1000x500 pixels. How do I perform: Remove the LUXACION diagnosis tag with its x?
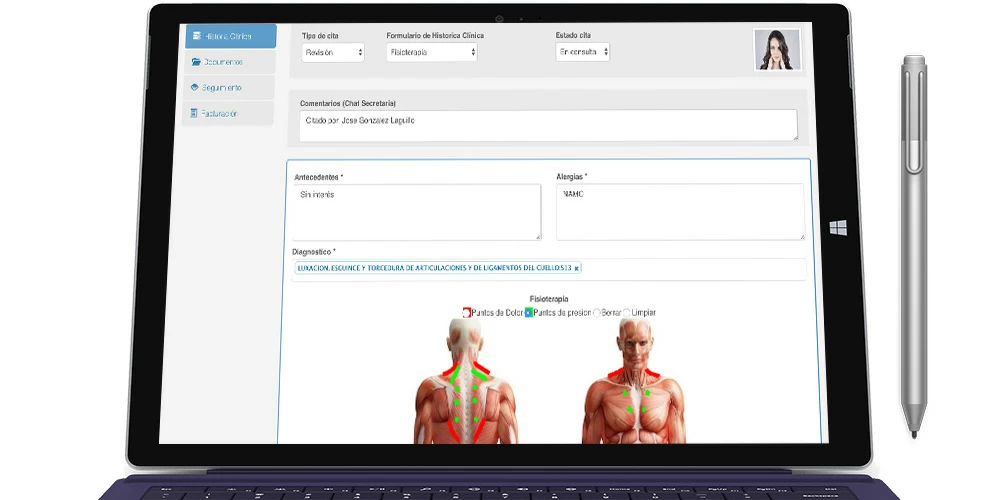pyautogui.click(x=577, y=268)
